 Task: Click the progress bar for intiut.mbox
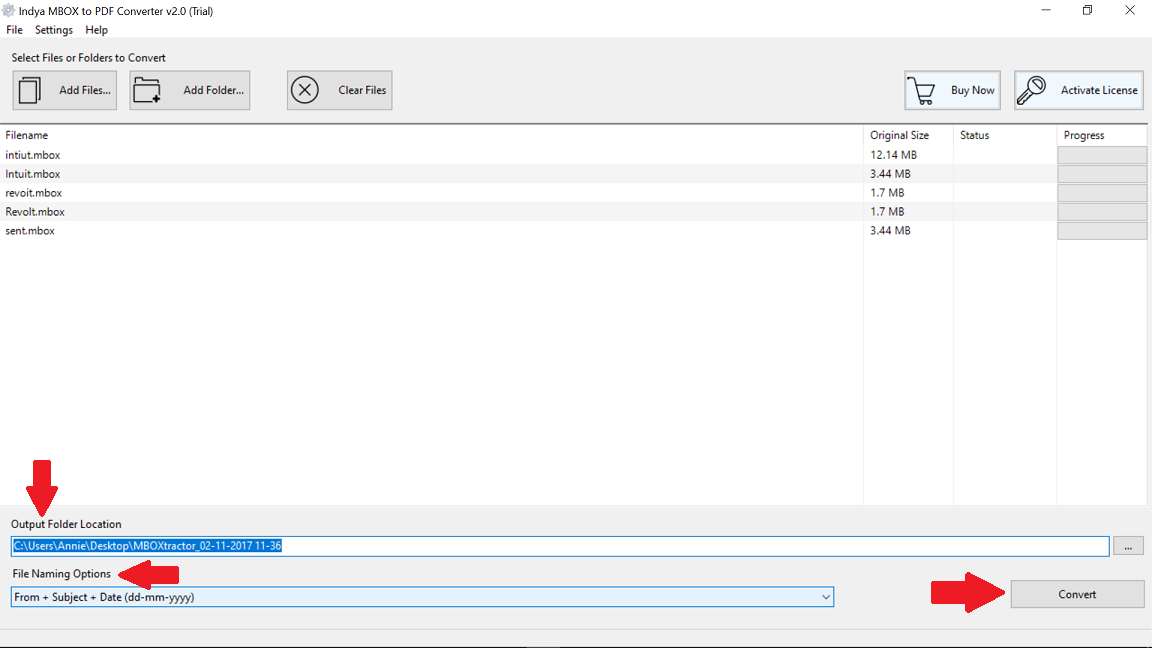(1102, 155)
